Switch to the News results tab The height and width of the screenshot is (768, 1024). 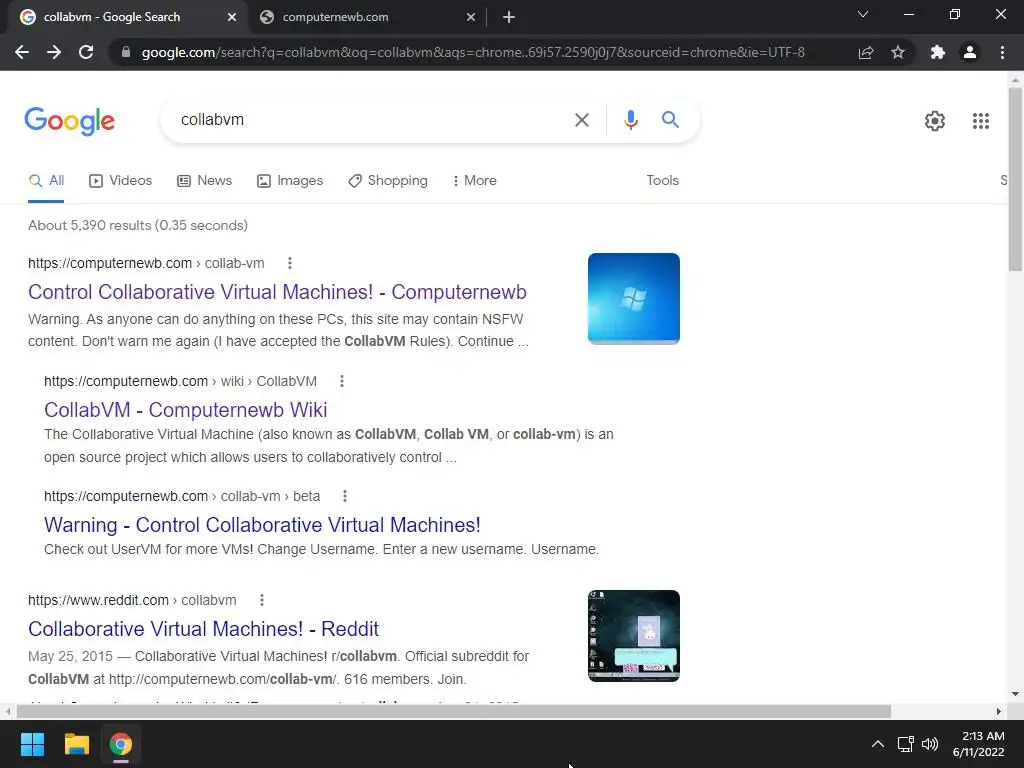point(204,181)
